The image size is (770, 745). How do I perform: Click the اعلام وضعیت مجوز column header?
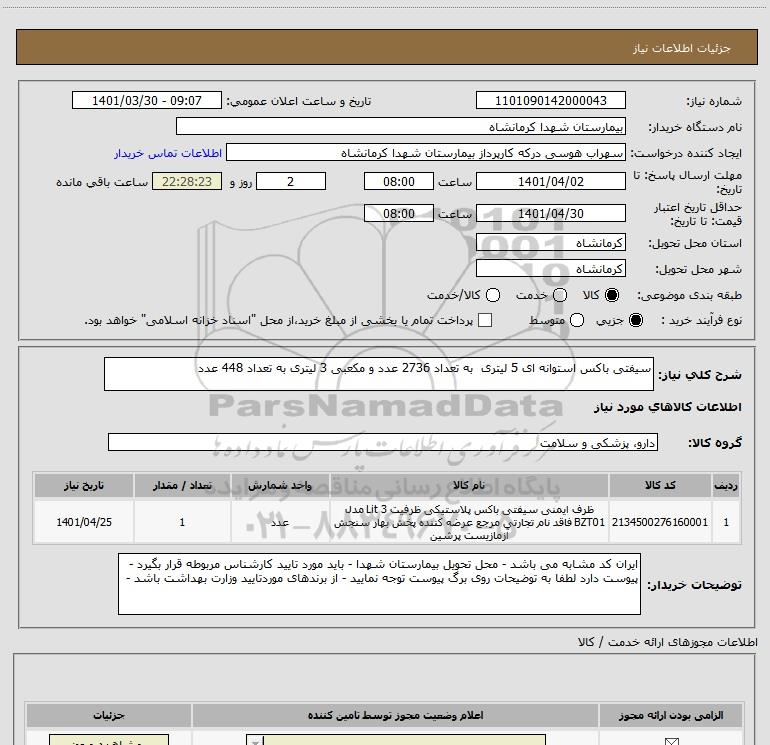tap(395, 715)
